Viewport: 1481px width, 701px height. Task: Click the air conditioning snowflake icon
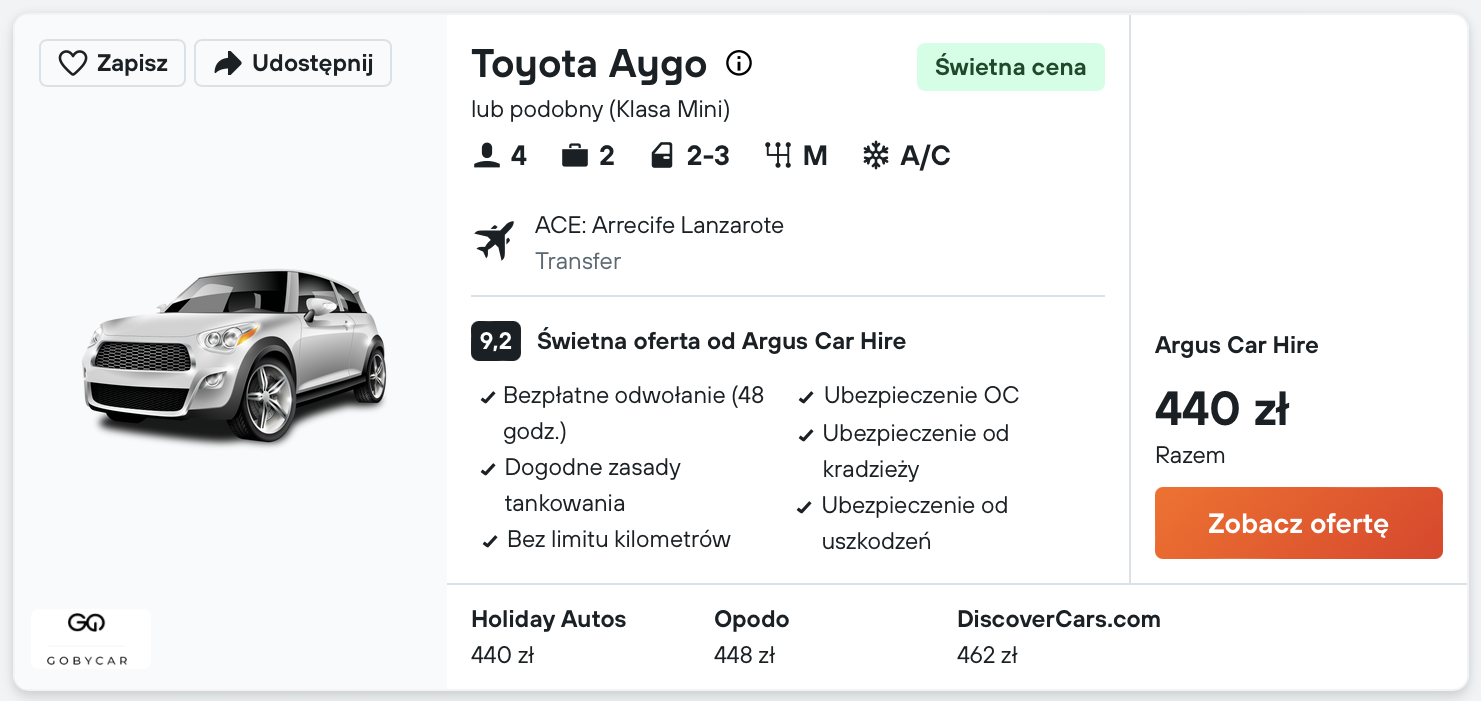[x=876, y=156]
